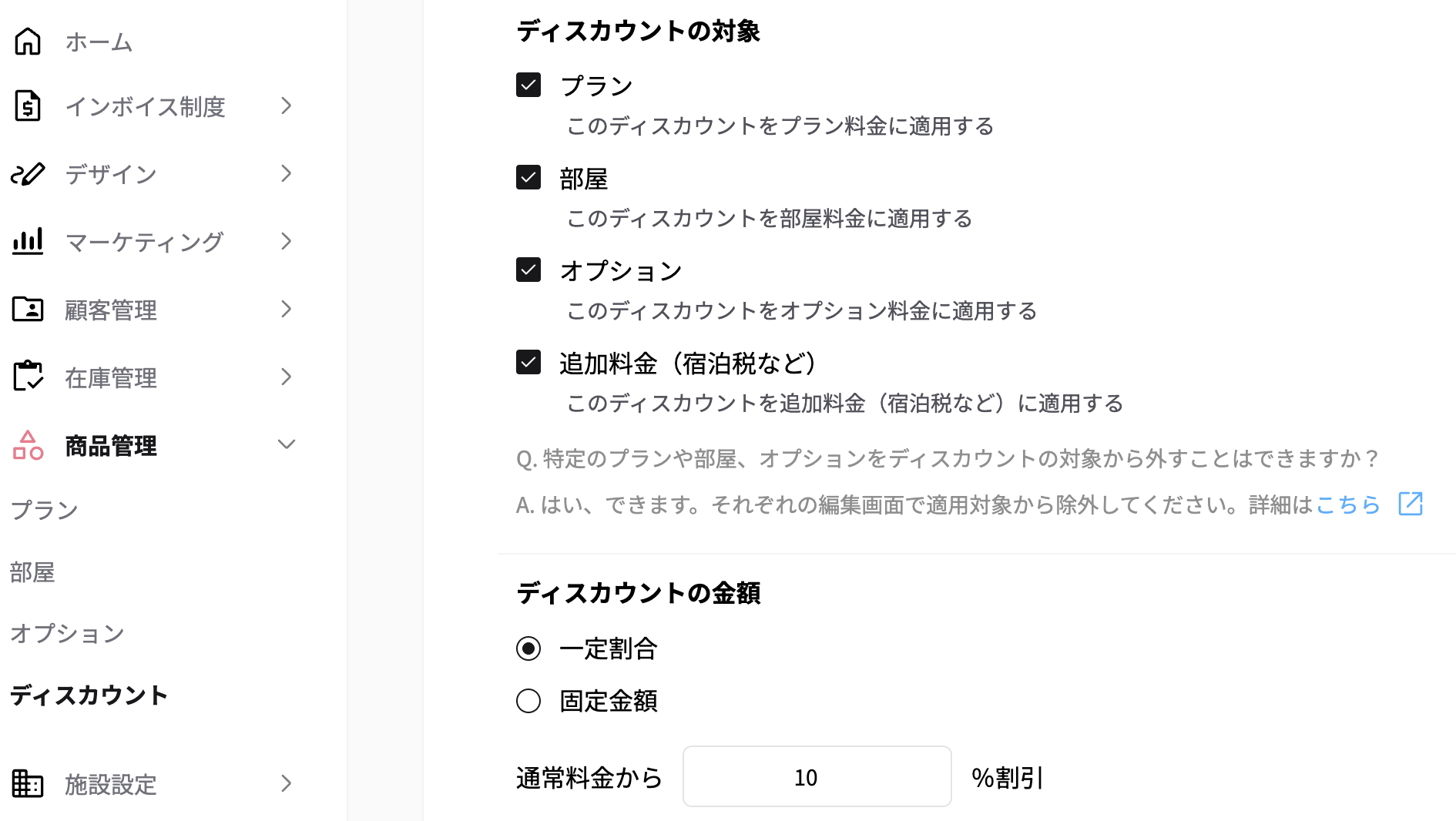Click the 施設設定 building icon

pyautogui.click(x=28, y=784)
